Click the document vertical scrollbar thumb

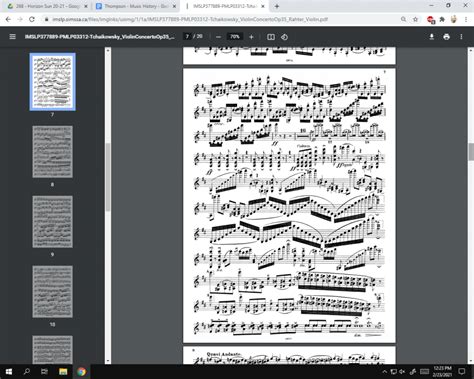(471, 152)
